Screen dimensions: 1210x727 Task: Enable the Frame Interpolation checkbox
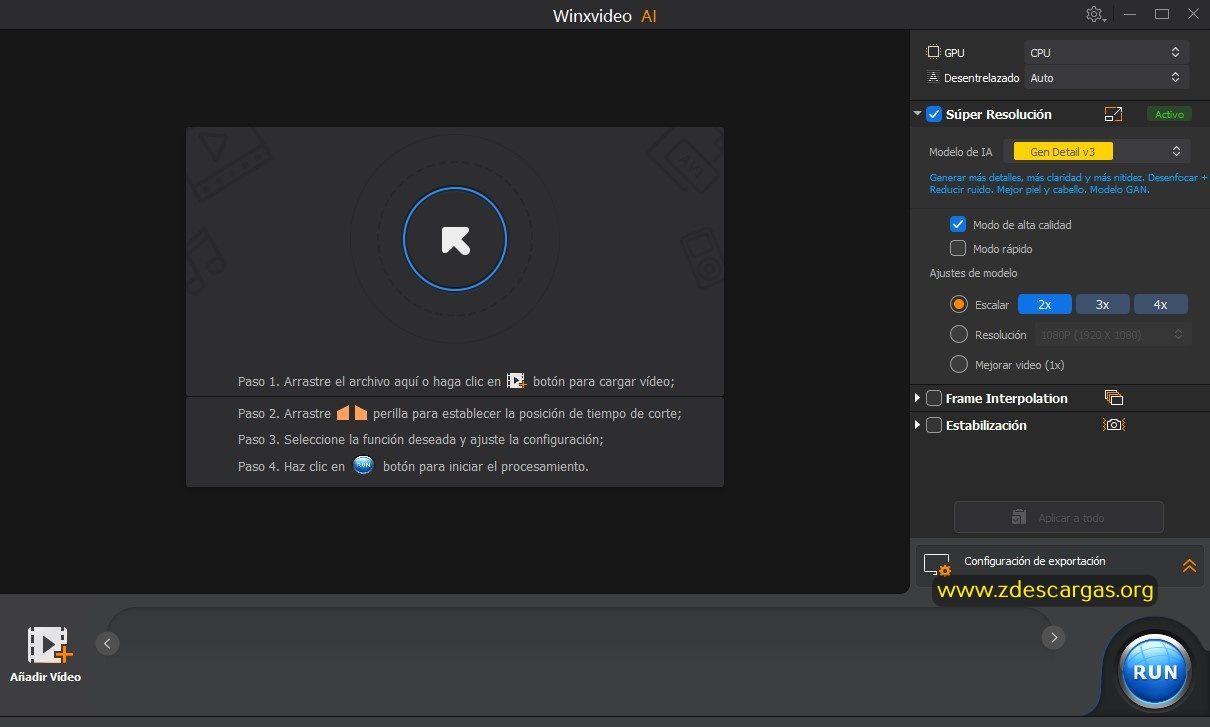[934, 398]
